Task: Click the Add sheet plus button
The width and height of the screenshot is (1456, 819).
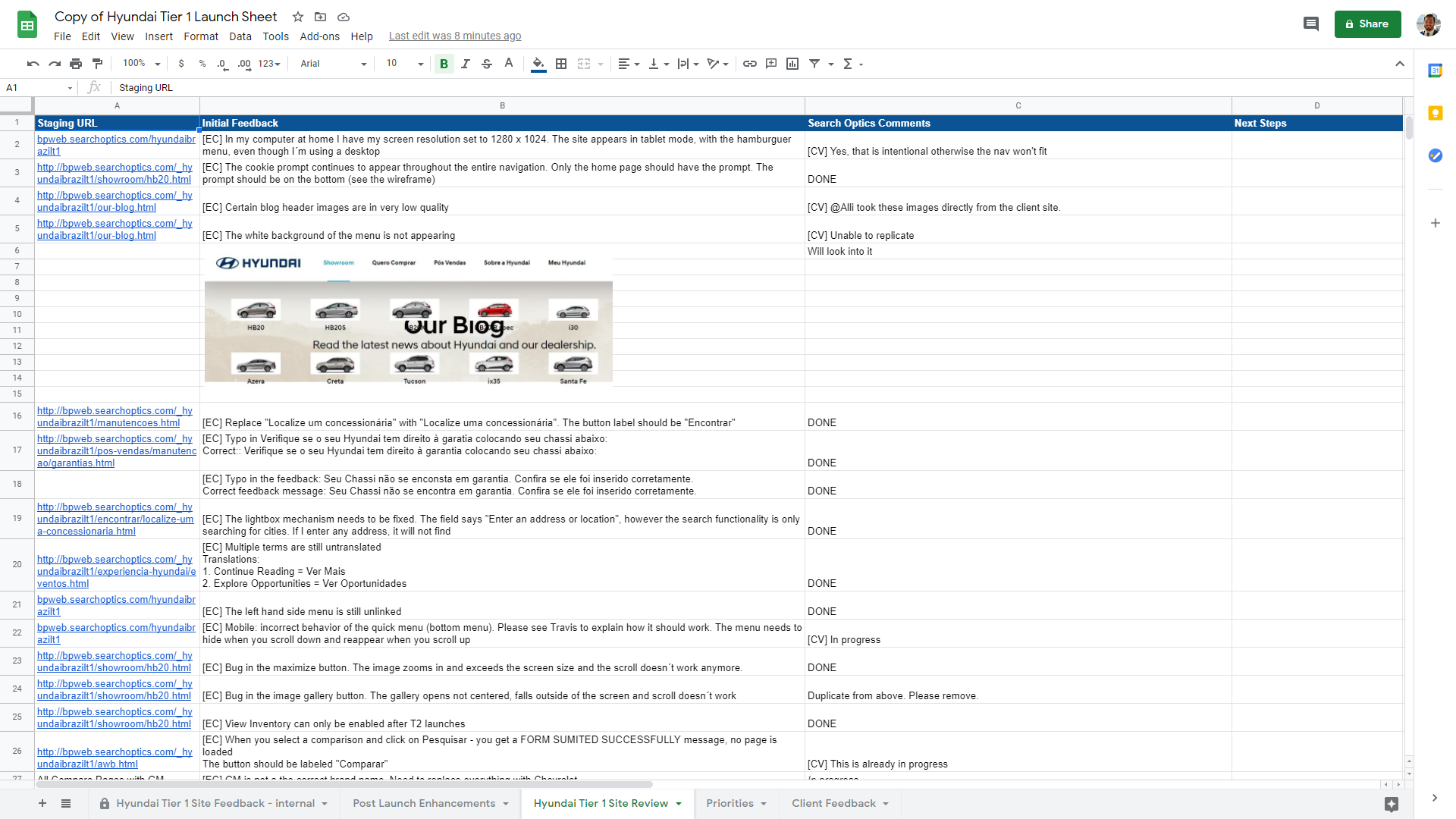Action: [x=42, y=804]
